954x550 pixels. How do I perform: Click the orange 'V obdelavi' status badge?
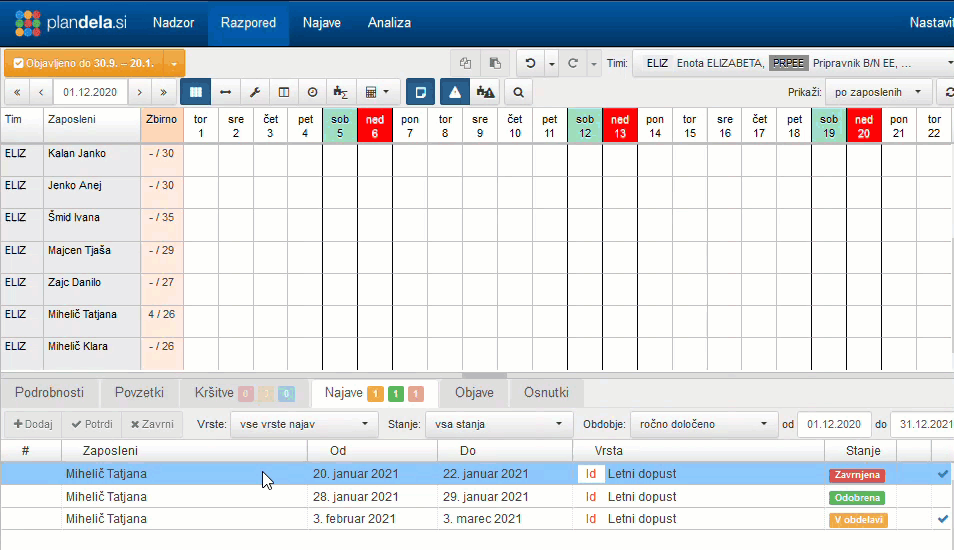[857, 520]
